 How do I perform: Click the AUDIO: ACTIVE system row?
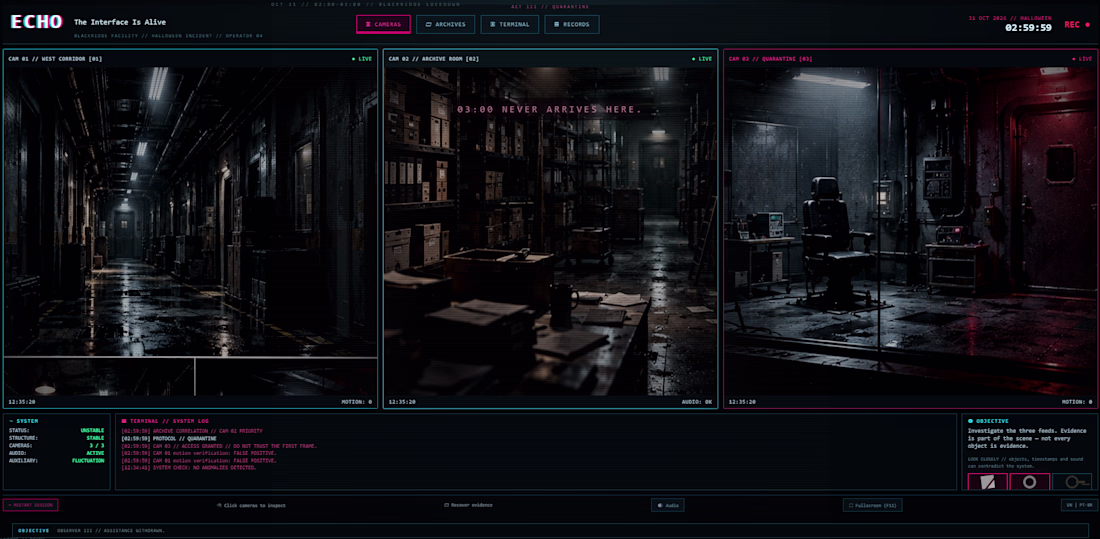click(56, 453)
